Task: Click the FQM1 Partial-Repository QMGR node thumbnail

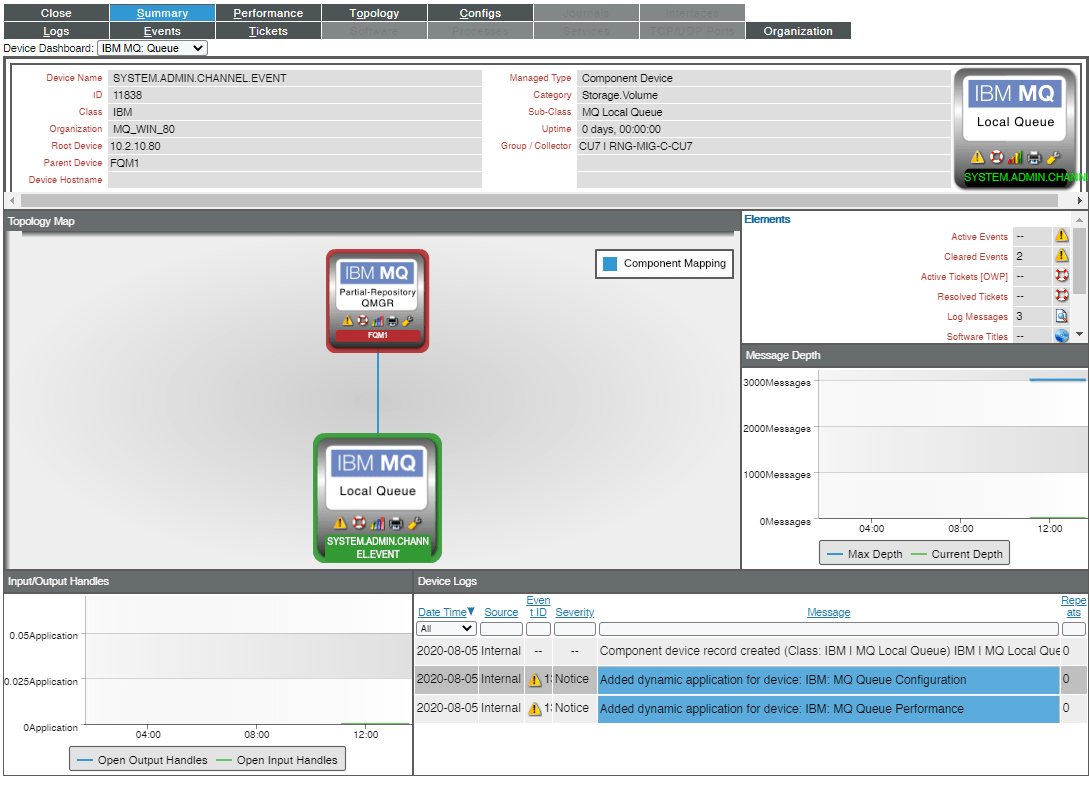Action: point(377,301)
